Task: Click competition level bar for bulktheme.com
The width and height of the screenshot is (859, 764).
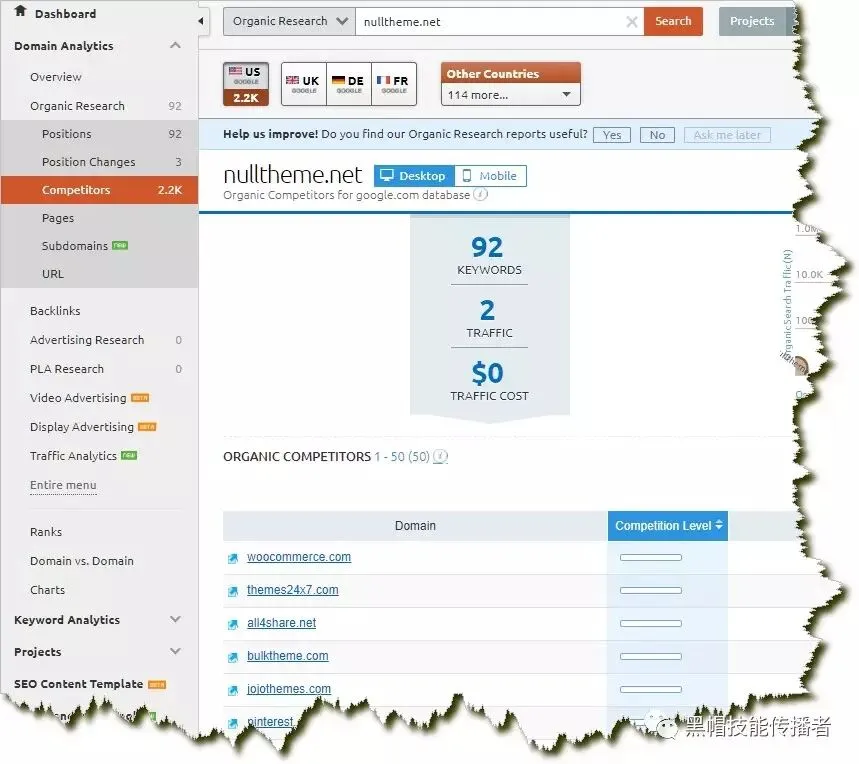Action: click(x=651, y=656)
